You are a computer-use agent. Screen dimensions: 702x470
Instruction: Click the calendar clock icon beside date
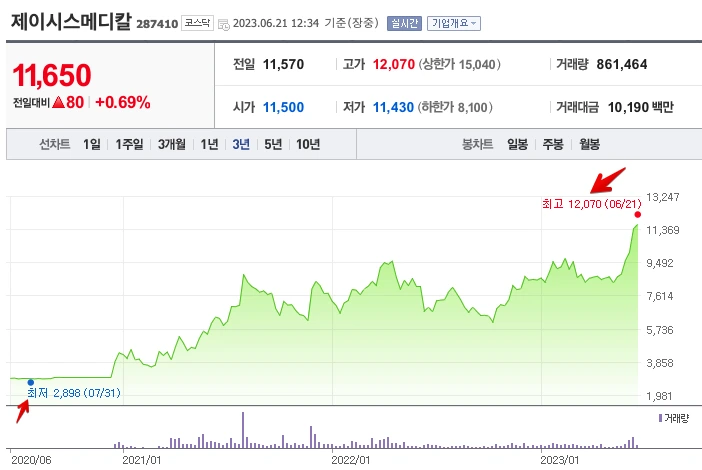pyautogui.click(x=223, y=25)
